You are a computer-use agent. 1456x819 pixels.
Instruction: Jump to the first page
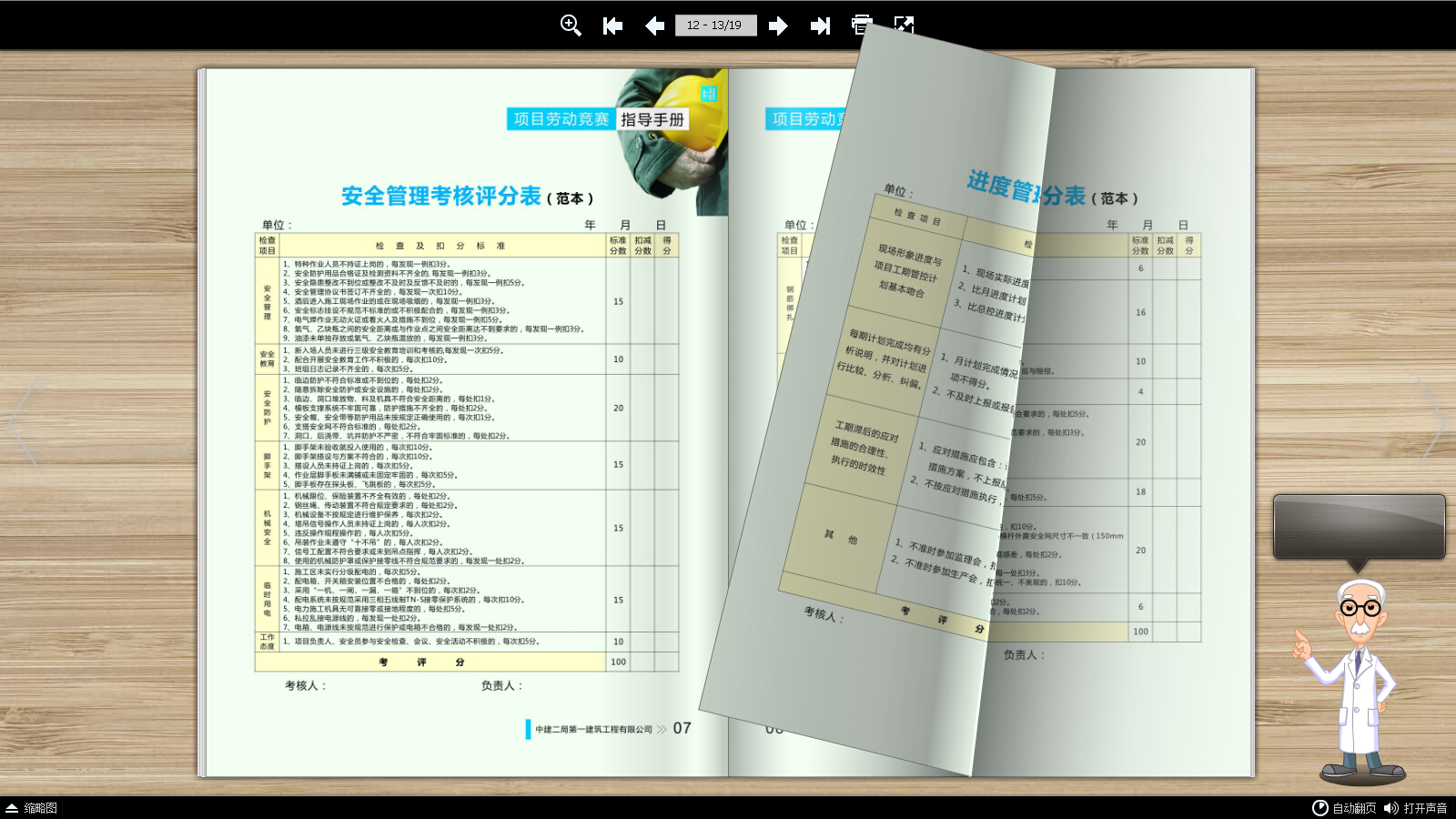[x=612, y=25]
